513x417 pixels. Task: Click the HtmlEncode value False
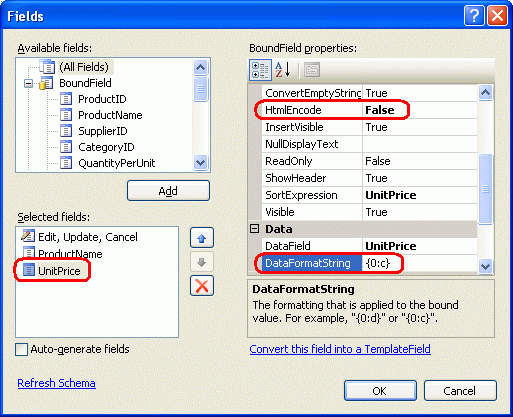click(380, 110)
